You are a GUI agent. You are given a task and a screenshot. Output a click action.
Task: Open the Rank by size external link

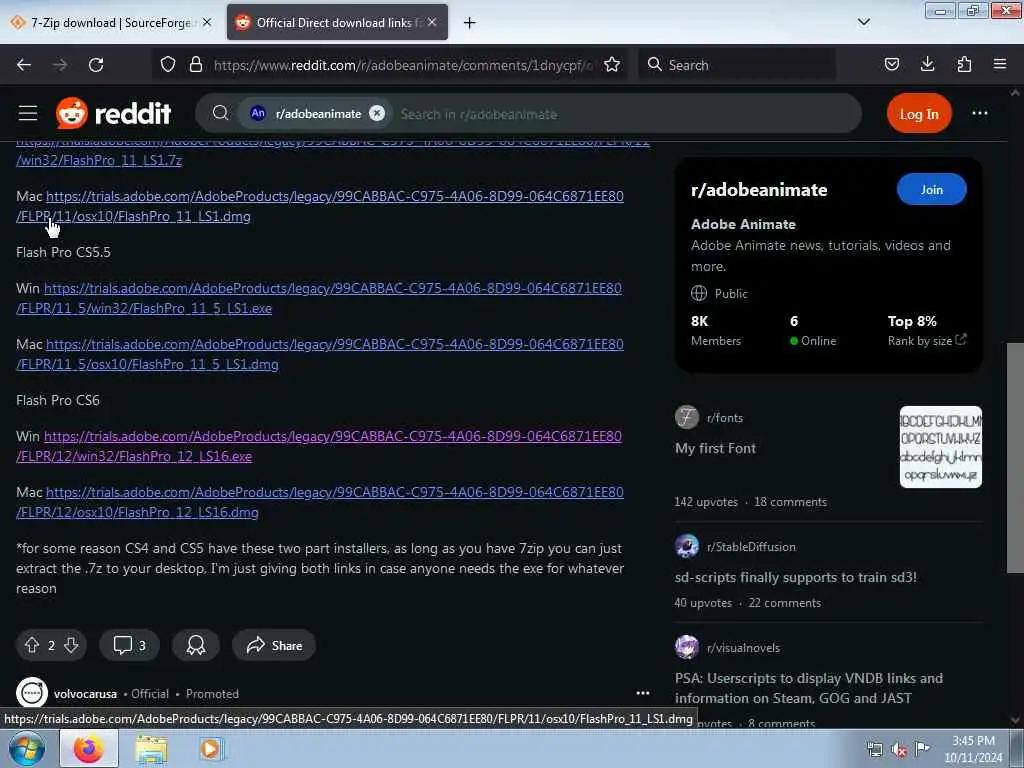(x=927, y=340)
